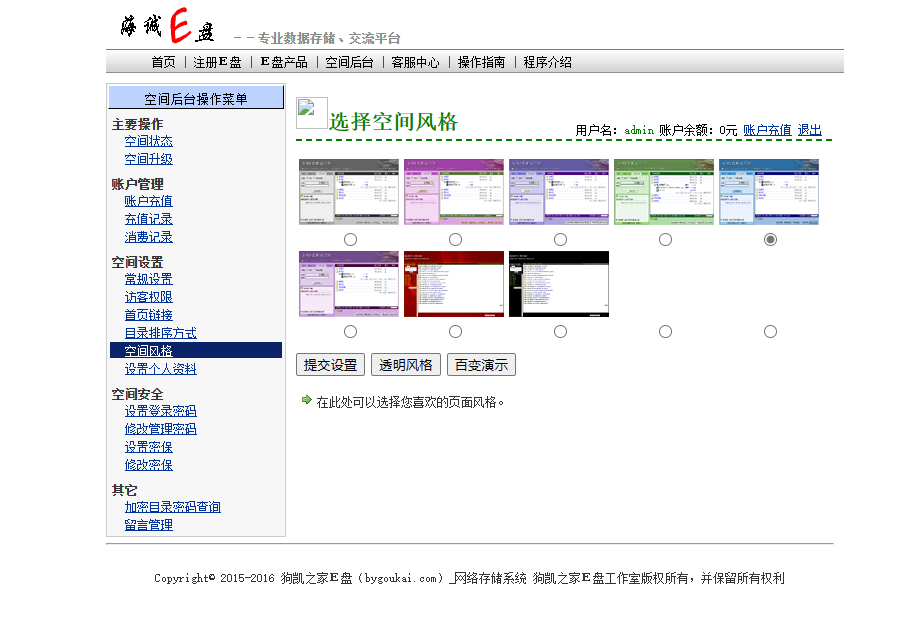Viewport: 904px width, 626px height.
Task: Click the 退出 logout link
Action: [809, 130]
